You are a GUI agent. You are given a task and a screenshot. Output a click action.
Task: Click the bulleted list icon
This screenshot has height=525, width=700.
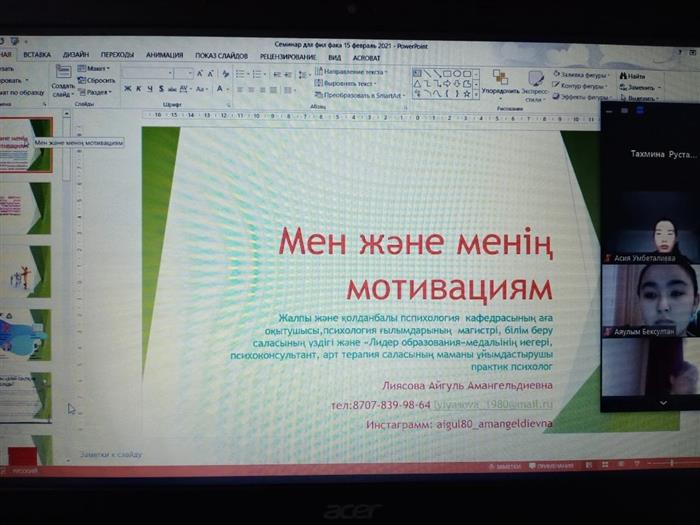[x=241, y=73]
